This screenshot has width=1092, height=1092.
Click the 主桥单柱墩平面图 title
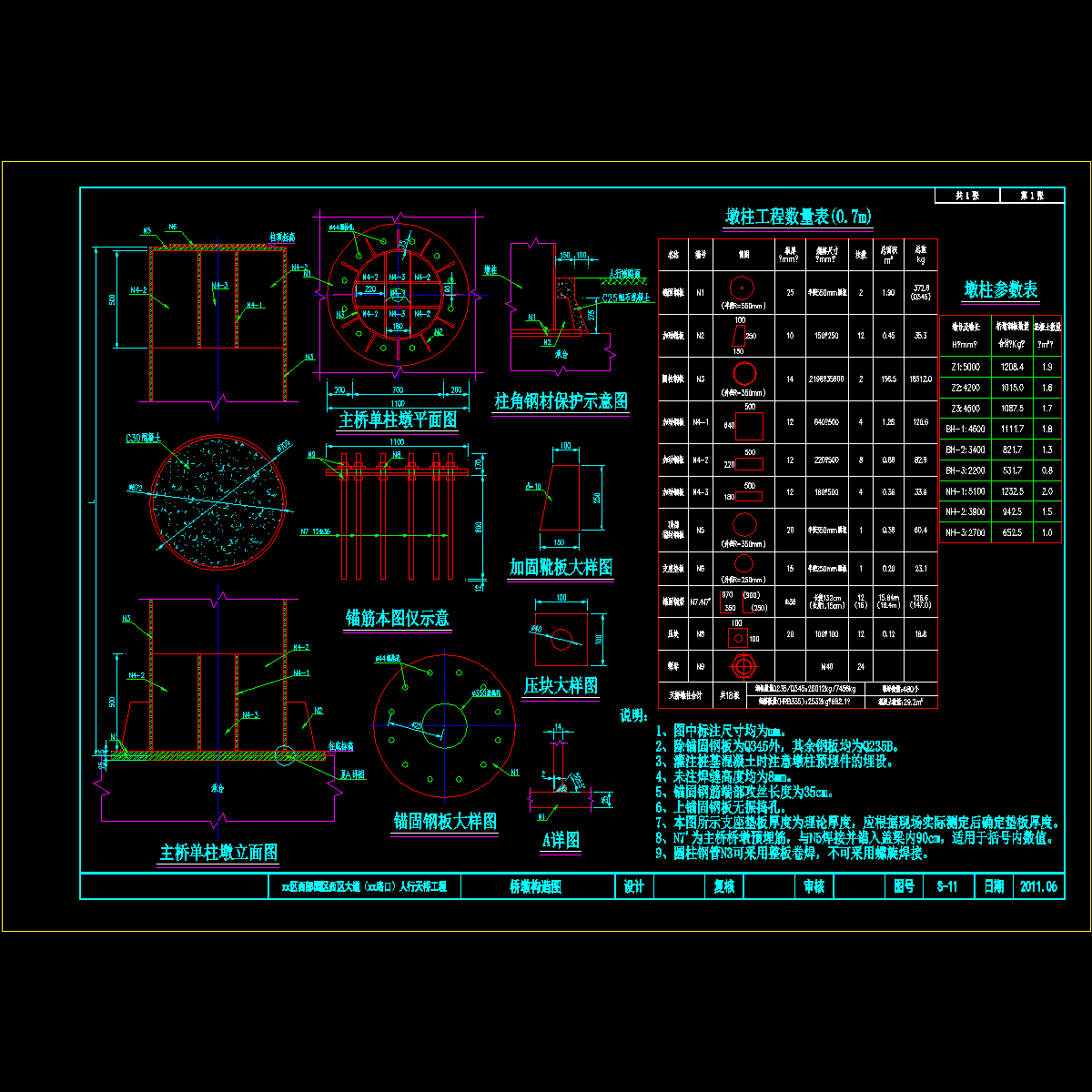click(x=398, y=420)
